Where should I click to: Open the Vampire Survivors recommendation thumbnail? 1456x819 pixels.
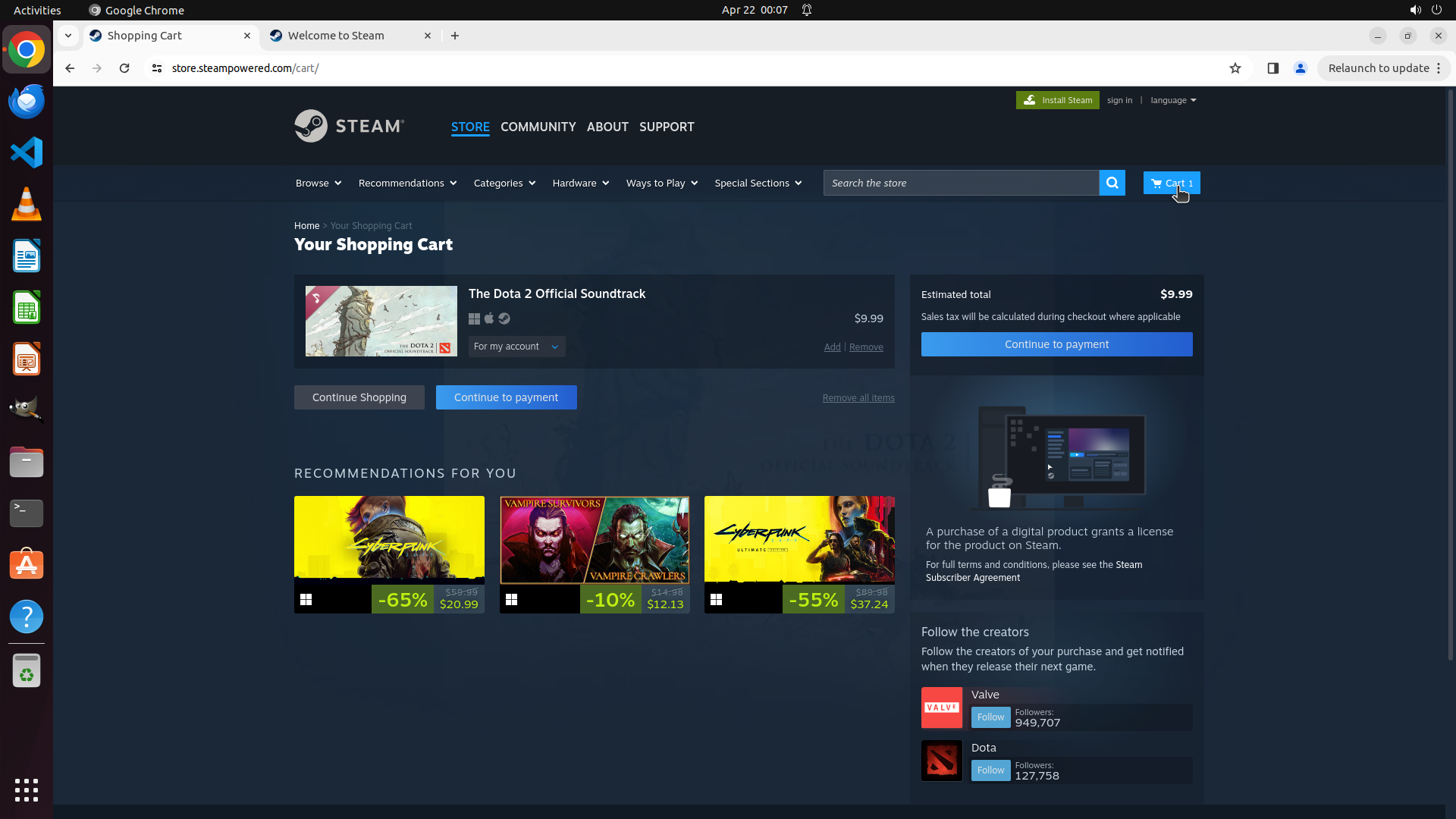point(594,540)
